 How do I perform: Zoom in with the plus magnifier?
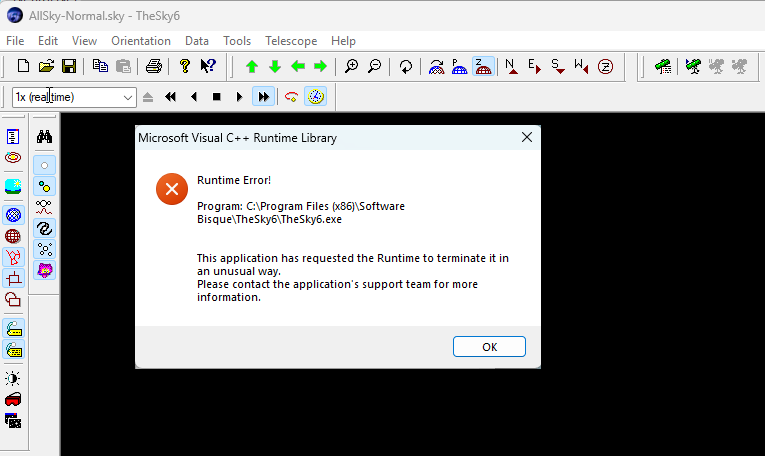[351, 66]
